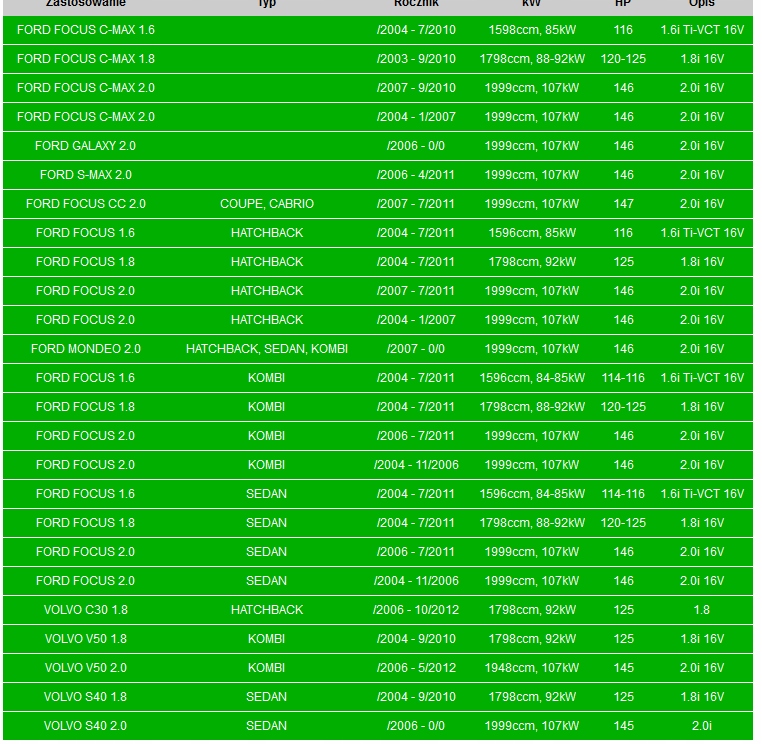Select the "FORD S-MAX 2.0" cell
Screen dimensions: 762x744
click(86, 175)
